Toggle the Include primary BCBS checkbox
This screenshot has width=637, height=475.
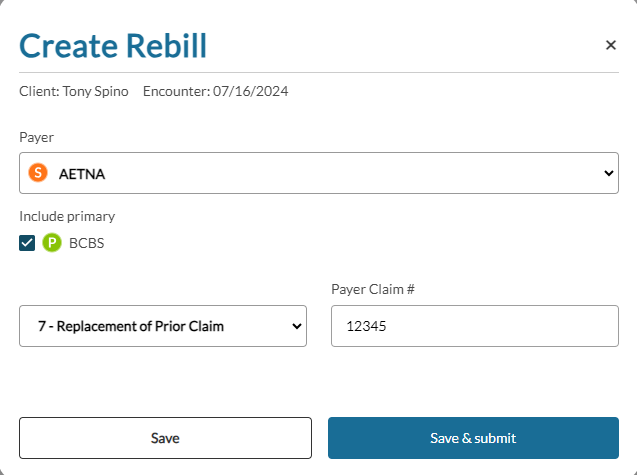click(28, 242)
